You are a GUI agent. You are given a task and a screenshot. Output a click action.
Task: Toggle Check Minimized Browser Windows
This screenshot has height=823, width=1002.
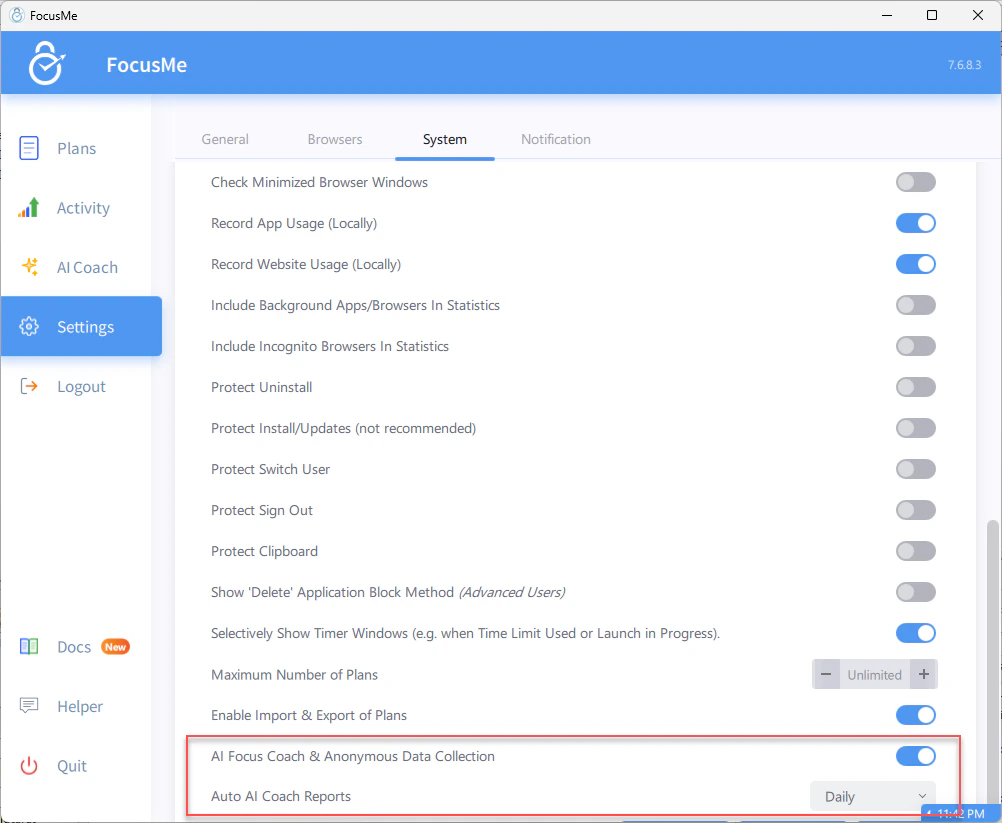point(915,182)
